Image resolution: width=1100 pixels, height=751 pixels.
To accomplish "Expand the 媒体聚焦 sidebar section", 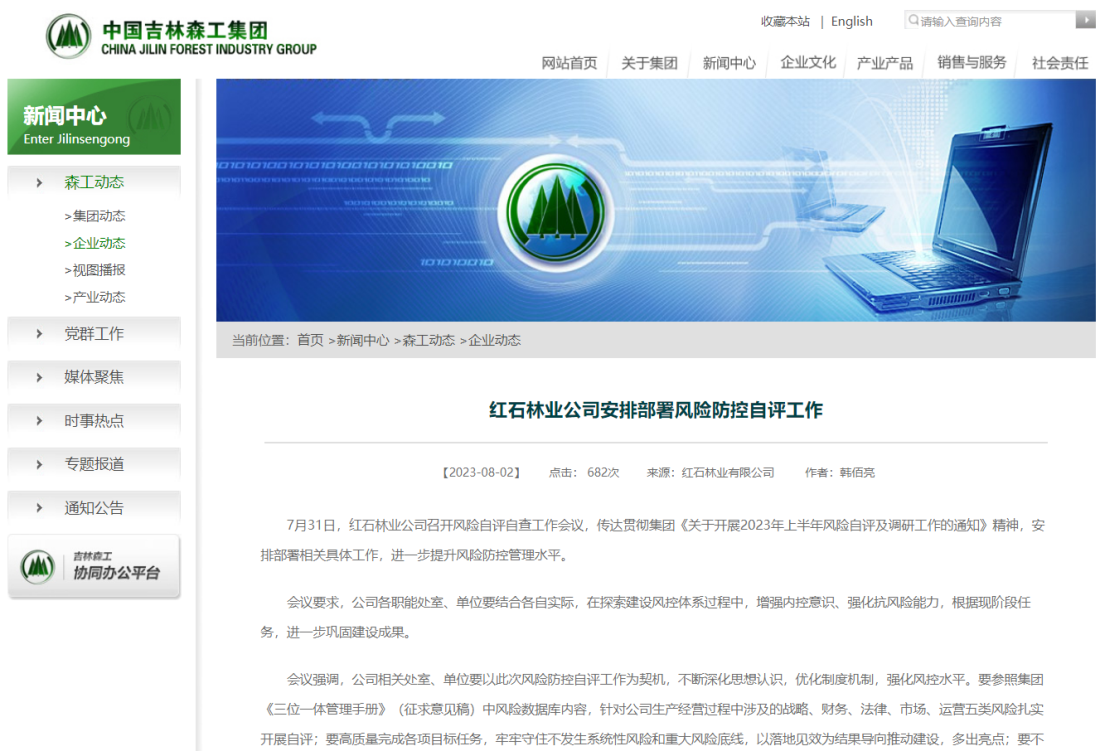I will coord(94,377).
